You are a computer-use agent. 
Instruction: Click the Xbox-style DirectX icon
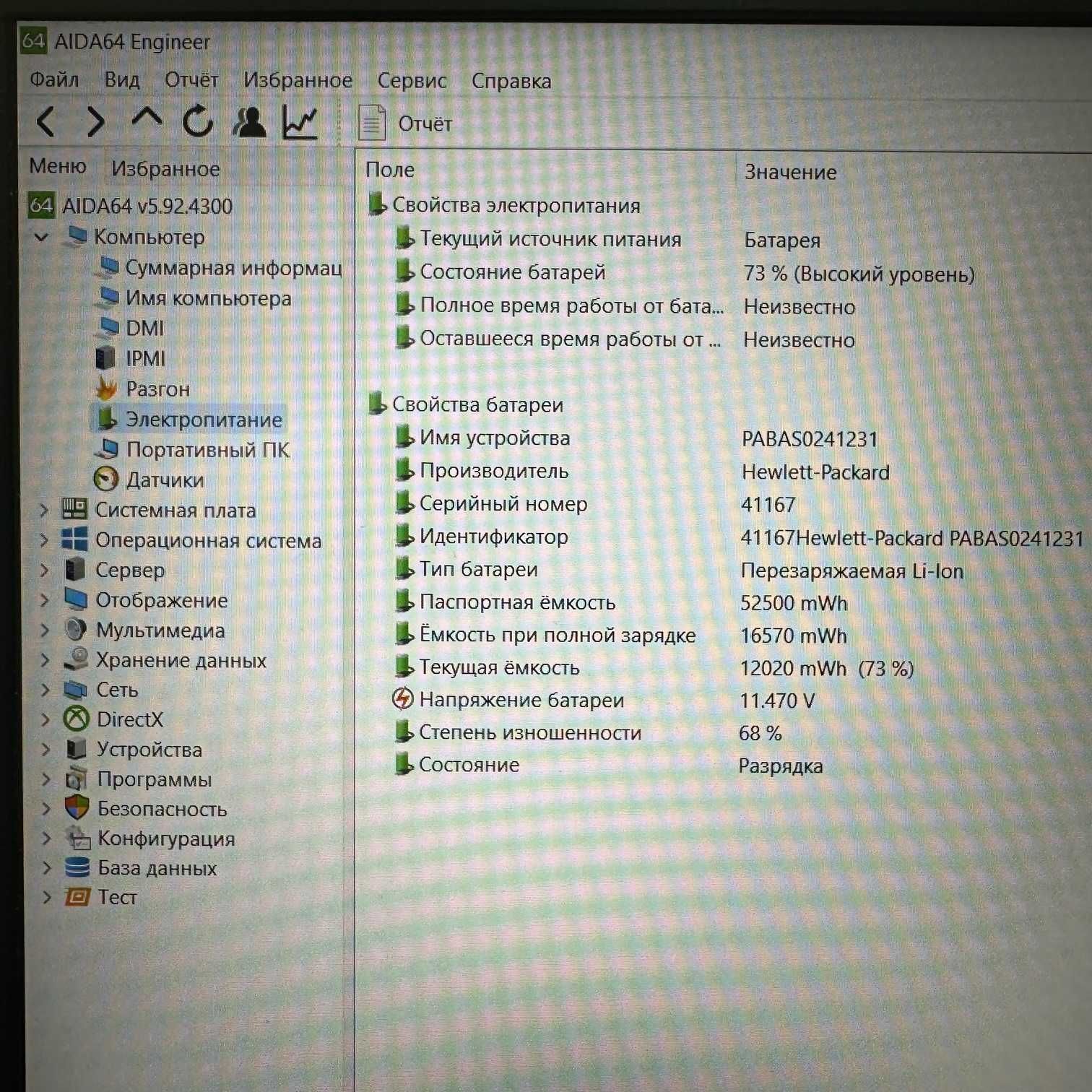click(x=76, y=719)
